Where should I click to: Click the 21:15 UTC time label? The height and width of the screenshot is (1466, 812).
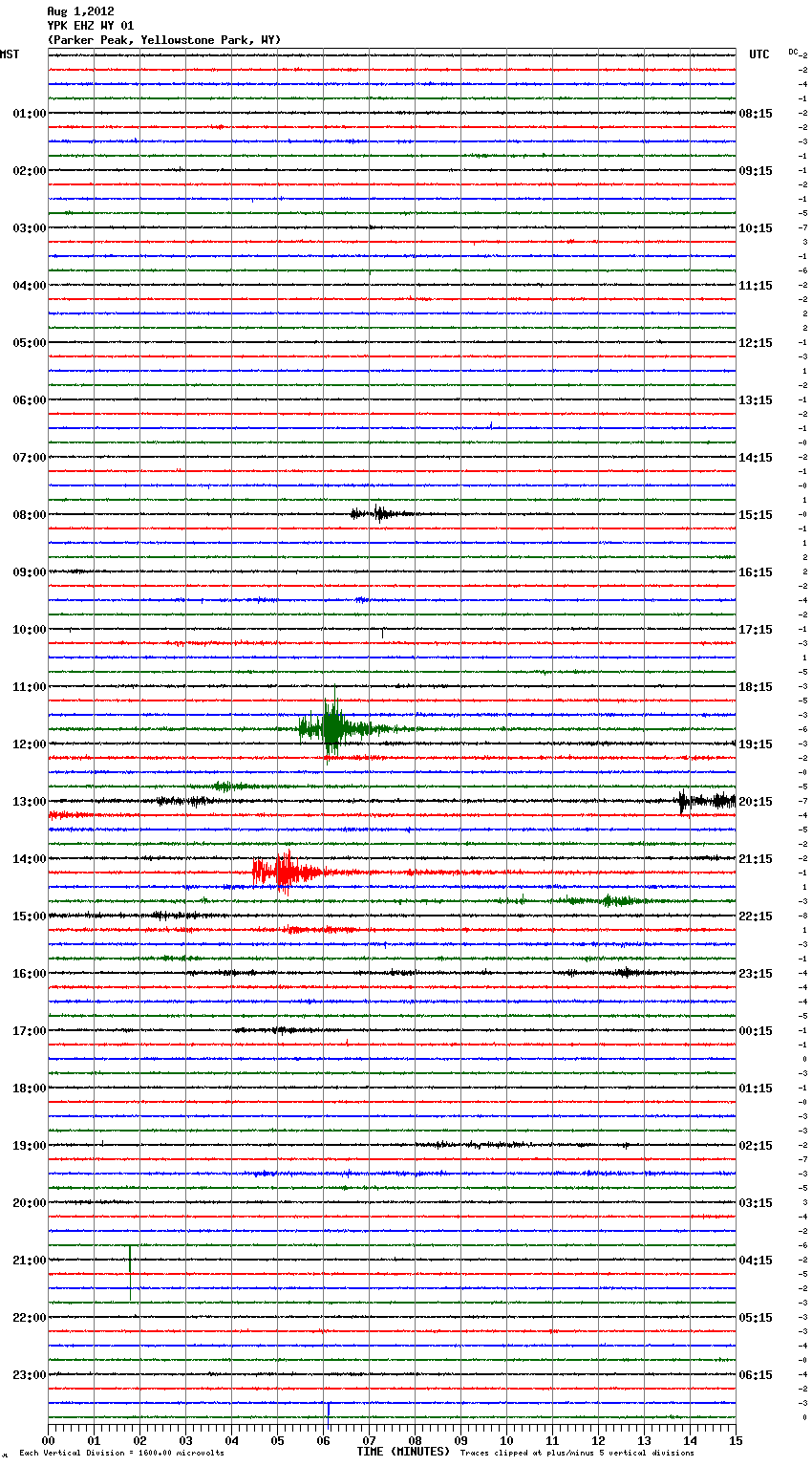pos(756,859)
